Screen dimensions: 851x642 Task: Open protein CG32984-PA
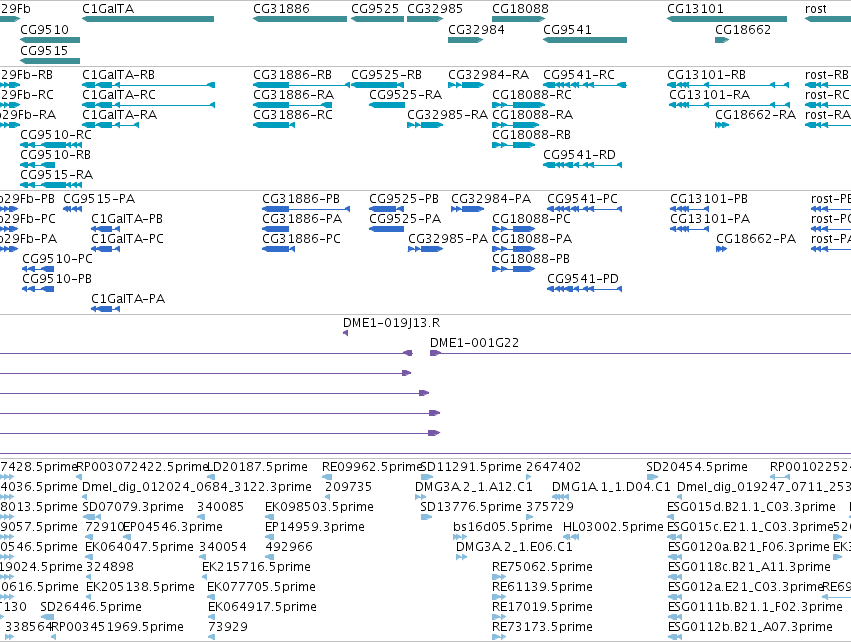click(491, 199)
